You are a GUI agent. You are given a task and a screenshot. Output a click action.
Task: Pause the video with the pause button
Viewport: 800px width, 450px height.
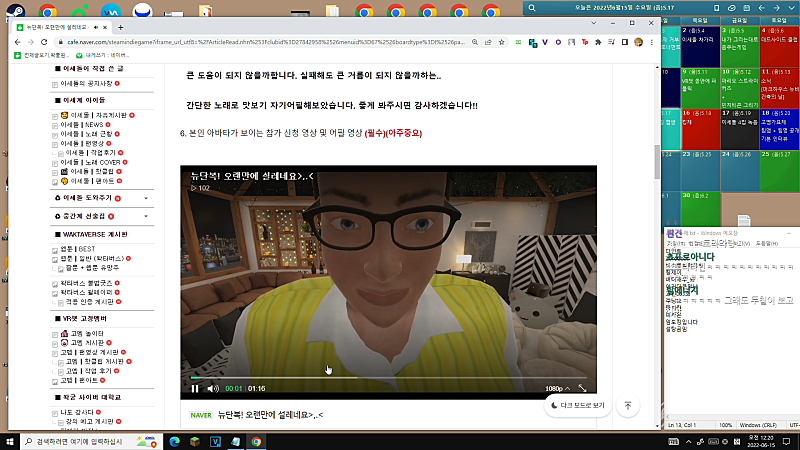click(195, 389)
